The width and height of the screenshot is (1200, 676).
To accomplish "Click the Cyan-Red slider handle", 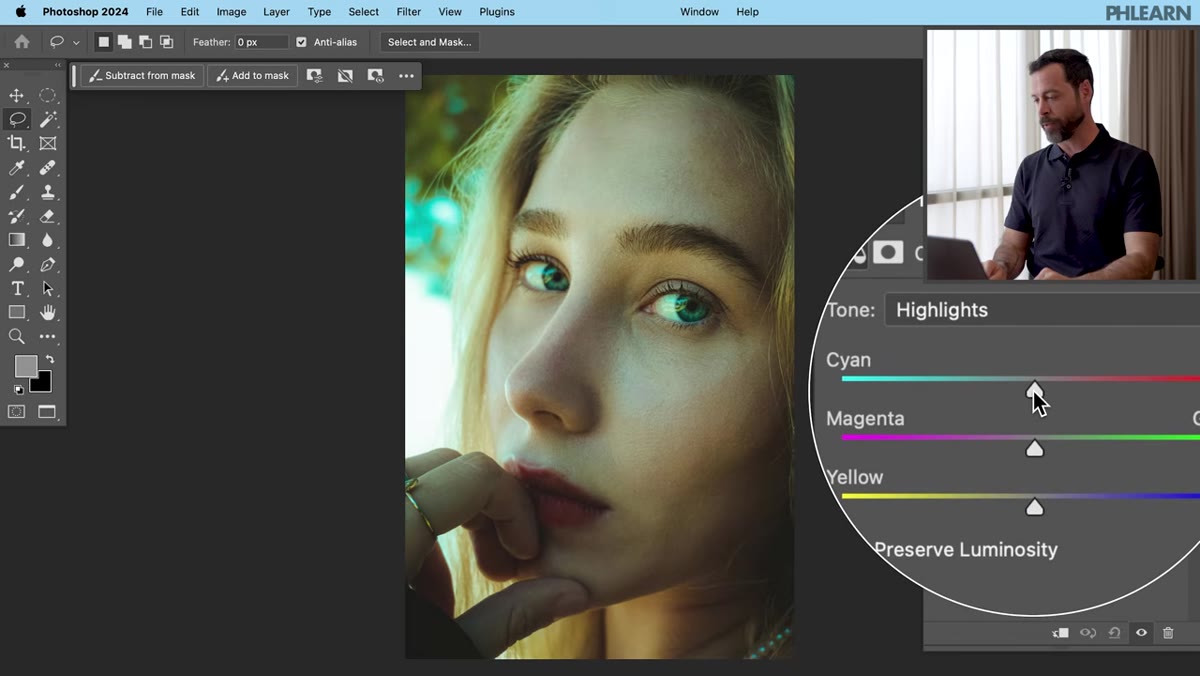I will (x=1035, y=389).
